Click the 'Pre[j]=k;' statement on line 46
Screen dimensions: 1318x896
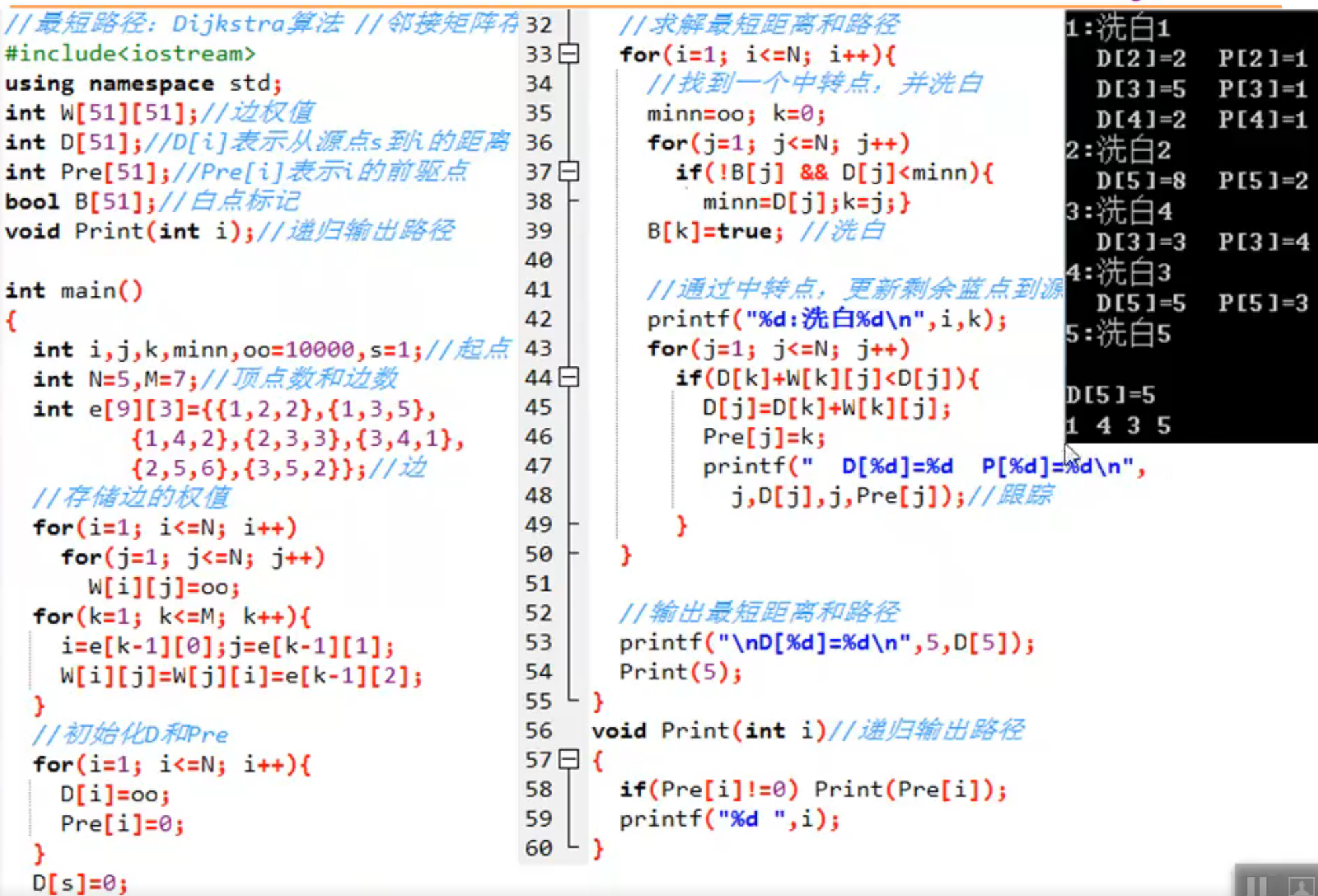coord(764,437)
